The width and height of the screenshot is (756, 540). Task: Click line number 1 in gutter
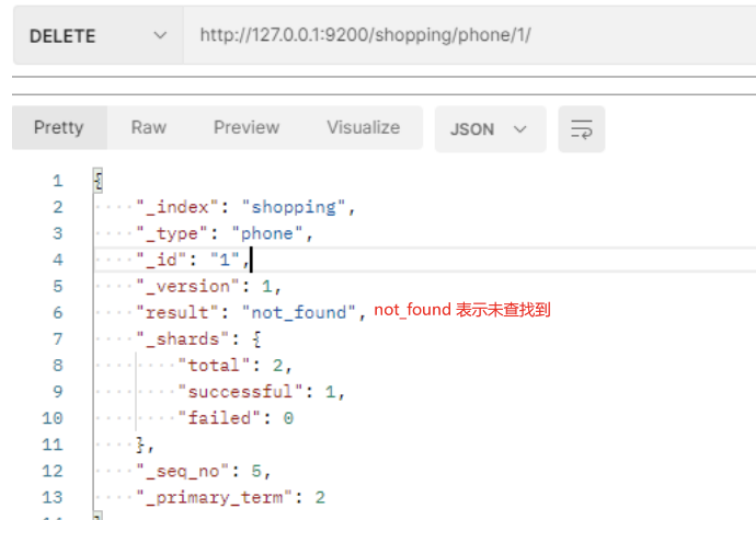pyautogui.click(x=57, y=181)
